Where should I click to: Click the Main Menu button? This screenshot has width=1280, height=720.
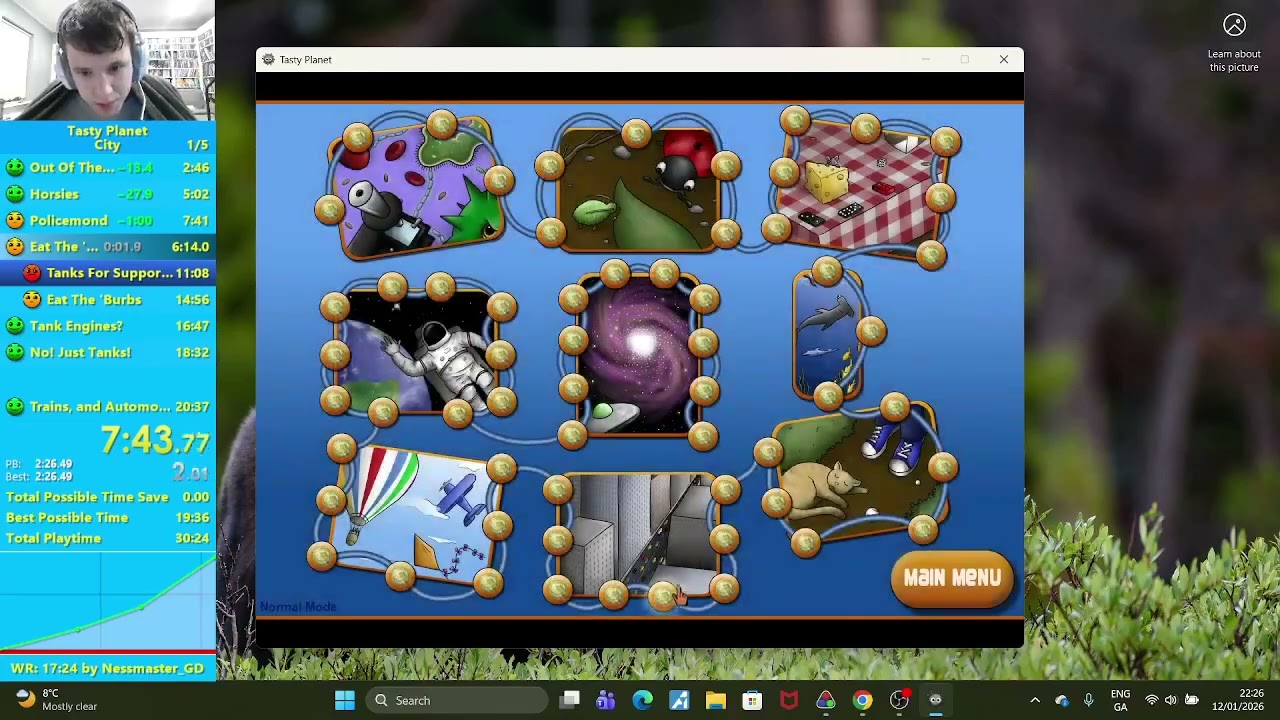pyautogui.click(x=951, y=578)
